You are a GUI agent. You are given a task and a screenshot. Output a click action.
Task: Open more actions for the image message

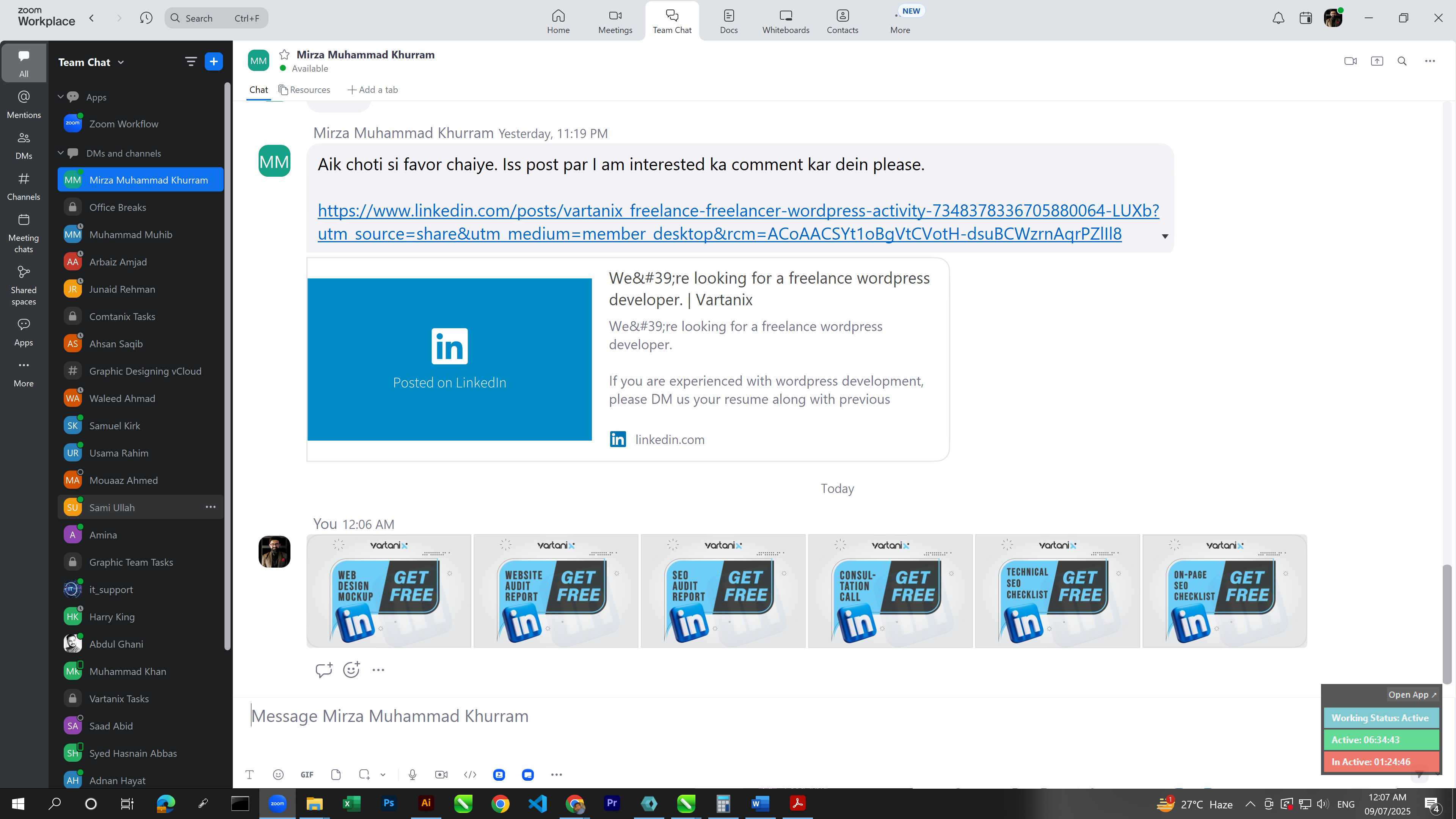[x=378, y=670]
